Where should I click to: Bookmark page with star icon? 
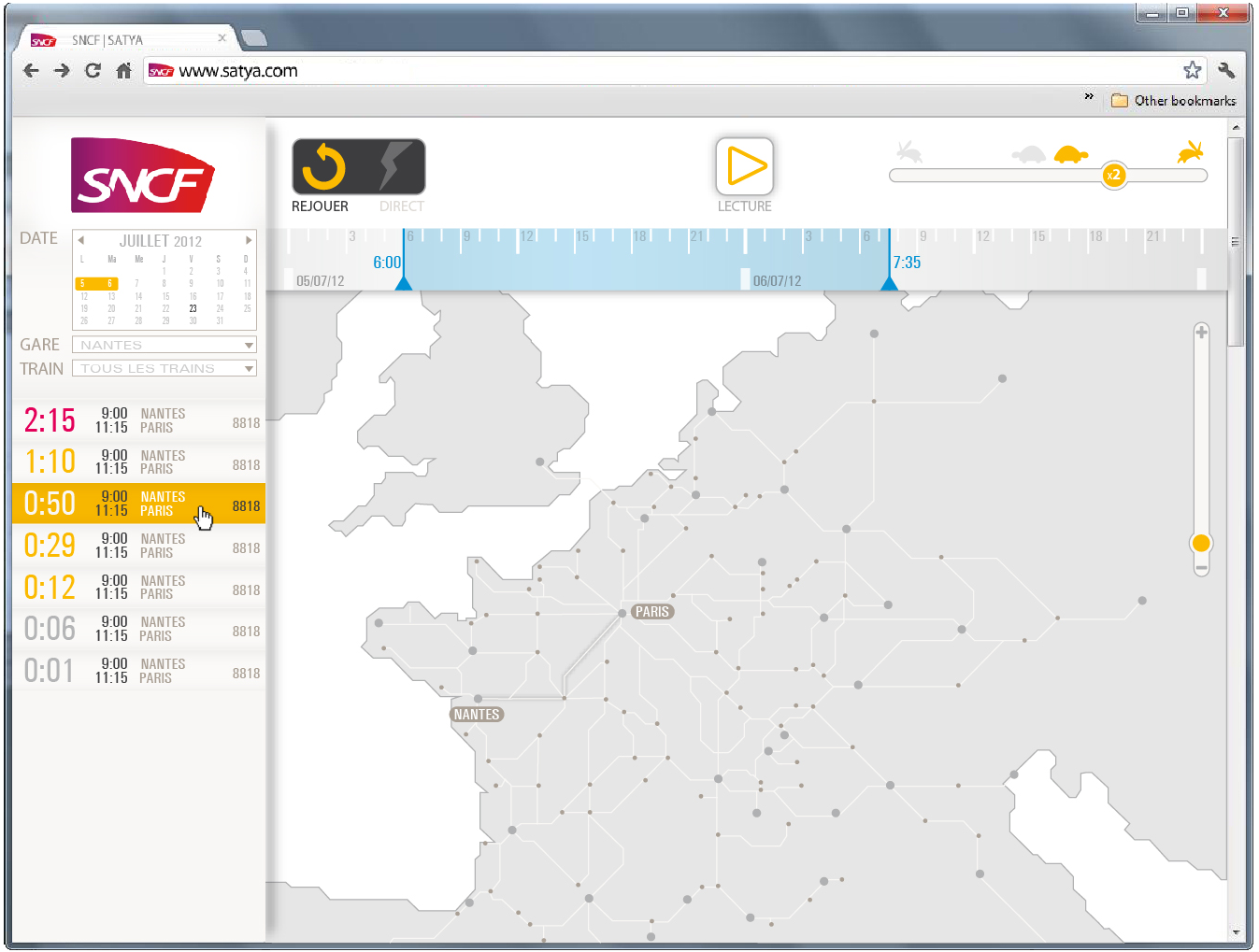tap(1192, 70)
